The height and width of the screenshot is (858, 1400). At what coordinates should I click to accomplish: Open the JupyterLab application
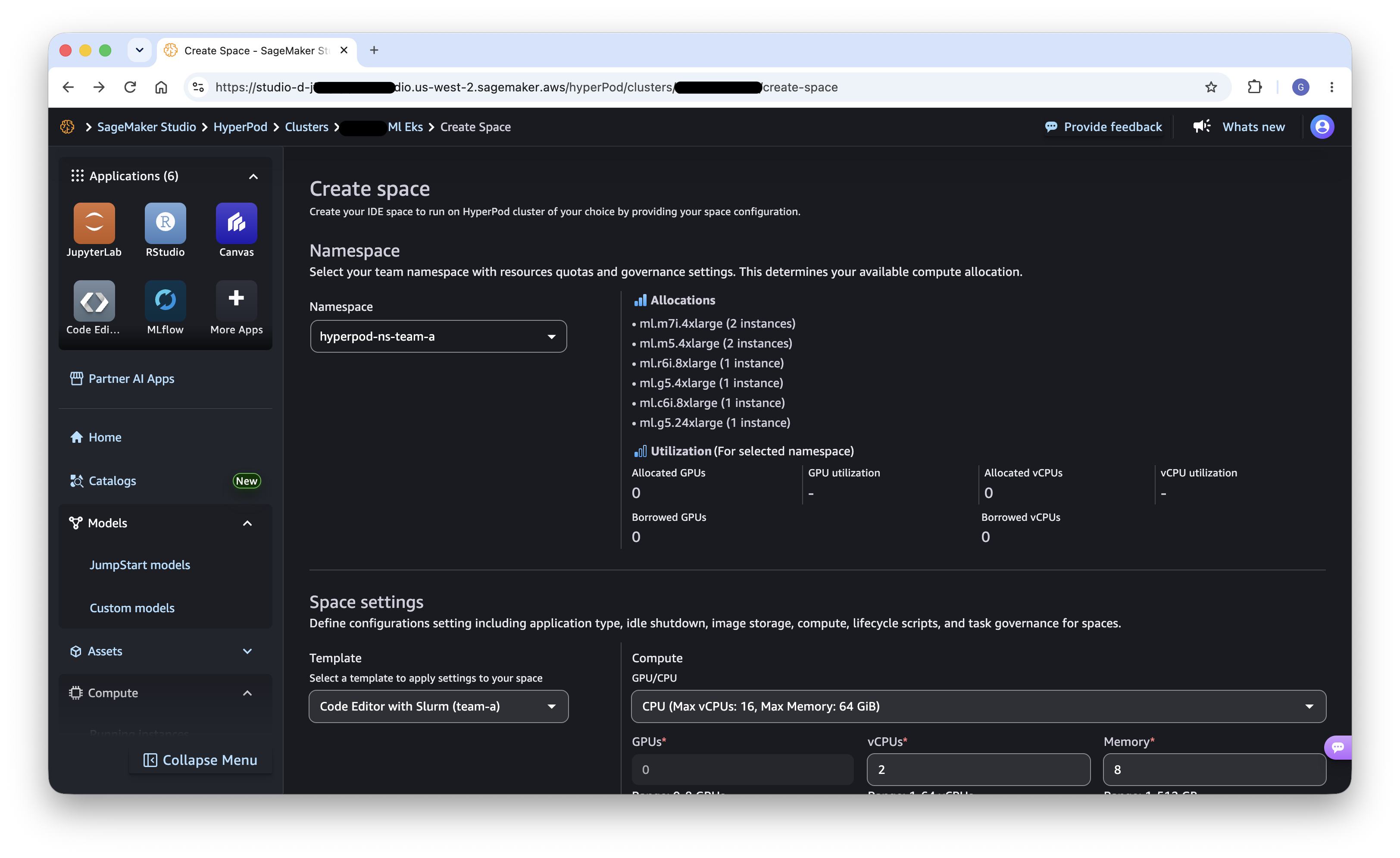94,223
